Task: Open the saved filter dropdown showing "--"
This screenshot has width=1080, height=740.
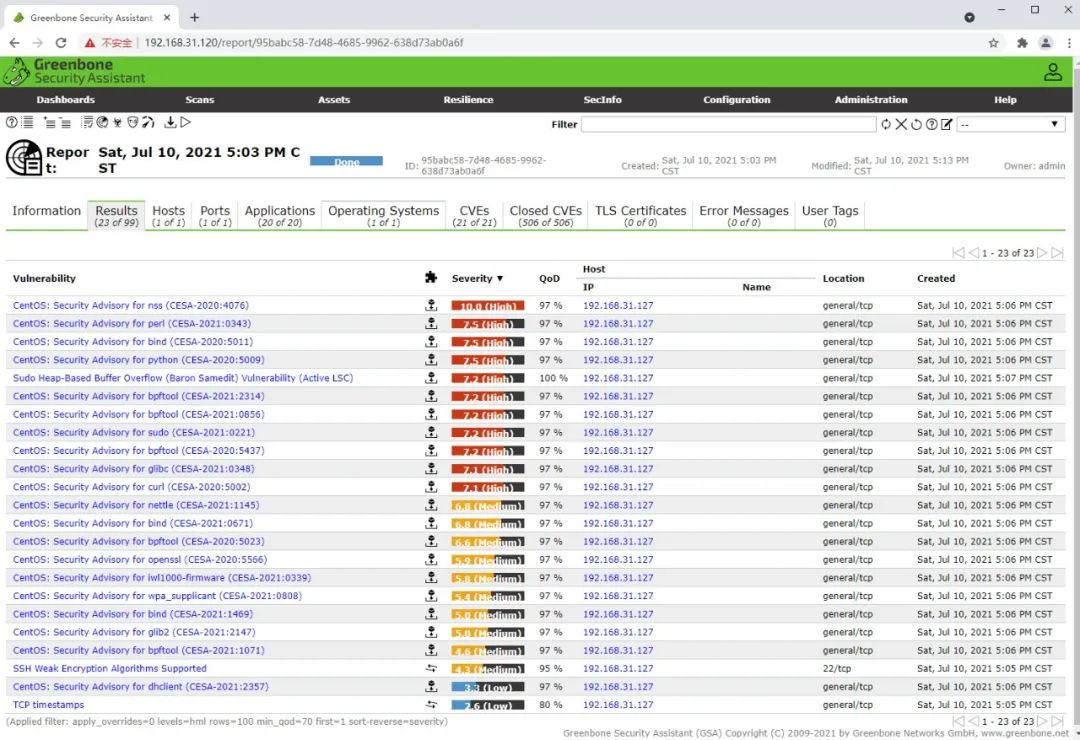Action: tap(1010, 125)
